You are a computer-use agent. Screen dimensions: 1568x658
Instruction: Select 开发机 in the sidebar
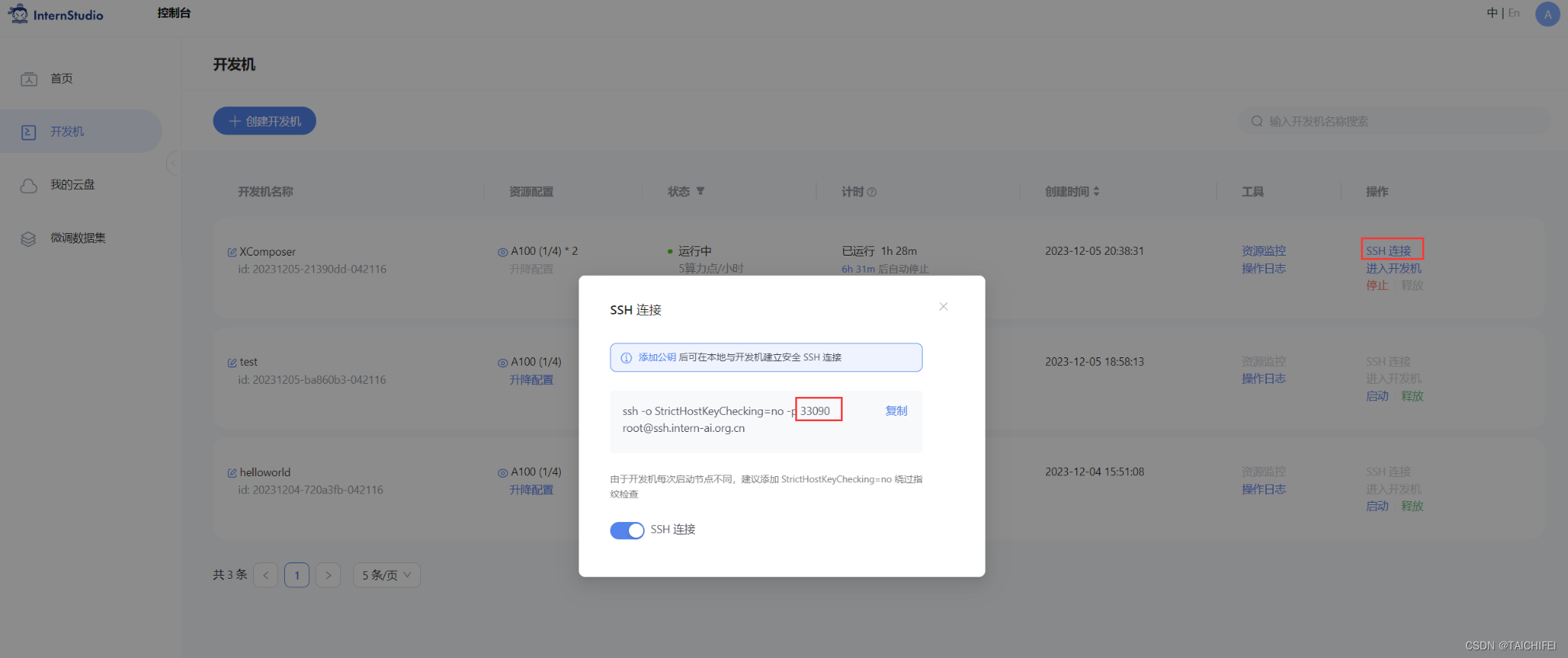[81, 131]
